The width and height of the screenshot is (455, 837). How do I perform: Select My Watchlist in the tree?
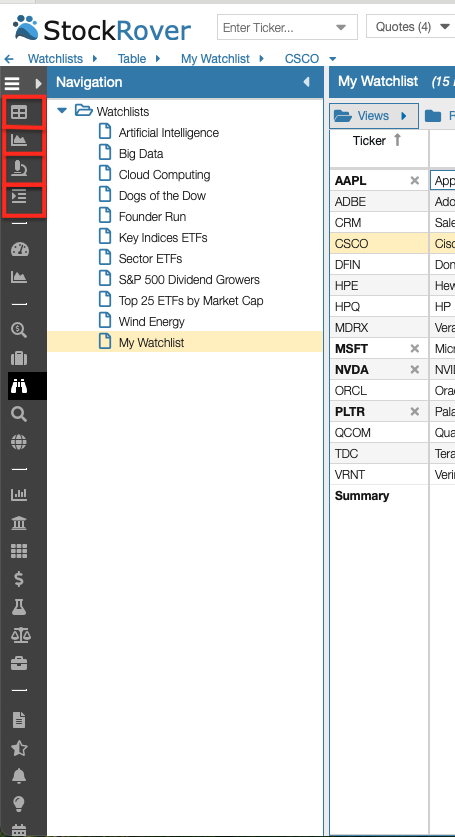[151, 343]
